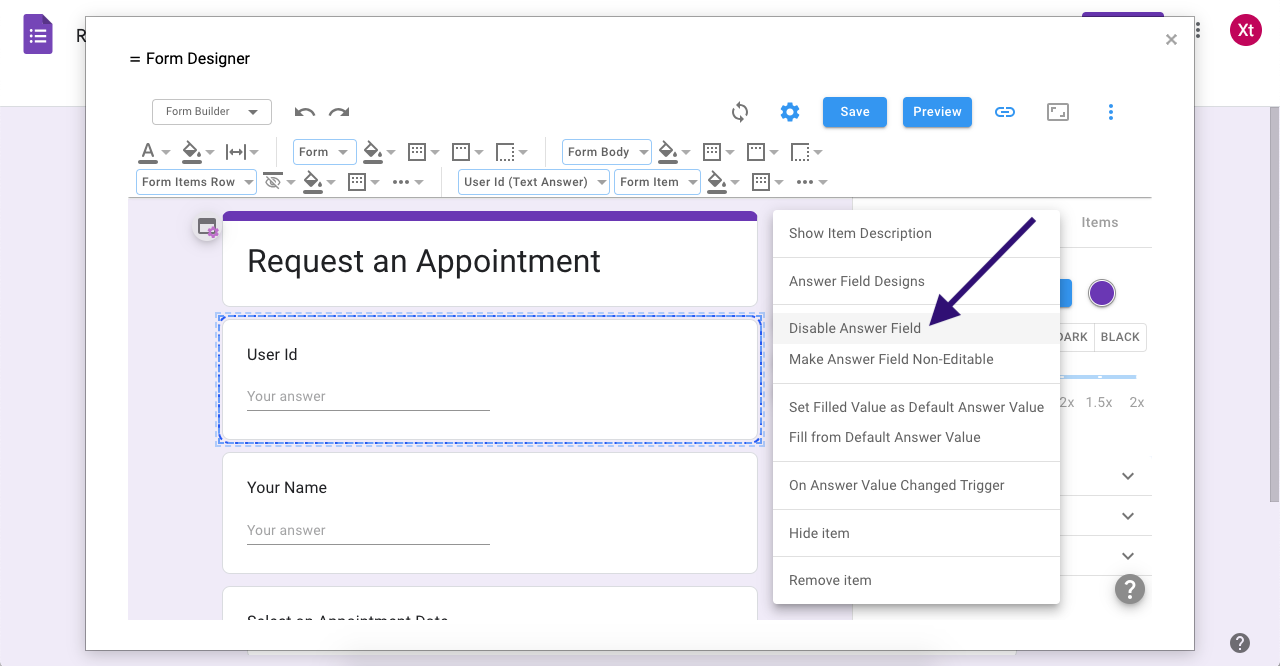This screenshot has height=666, width=1280.
Task: Open the gray help button in designer
Action: [1130, 589]
